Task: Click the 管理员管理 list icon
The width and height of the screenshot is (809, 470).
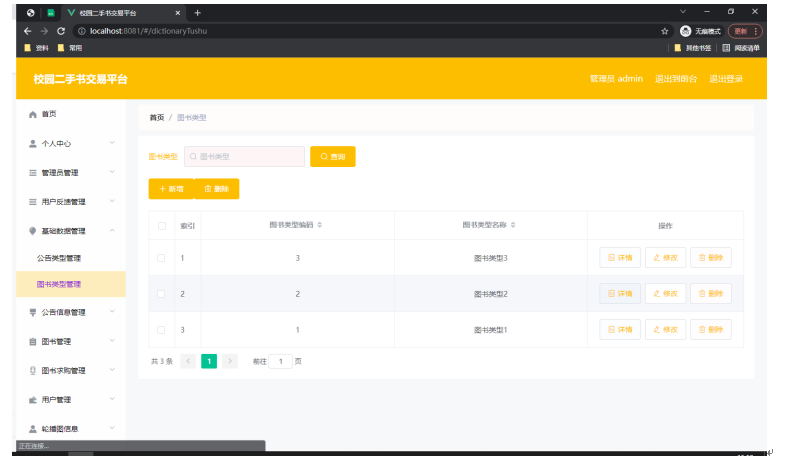Action: pos(33,173)
